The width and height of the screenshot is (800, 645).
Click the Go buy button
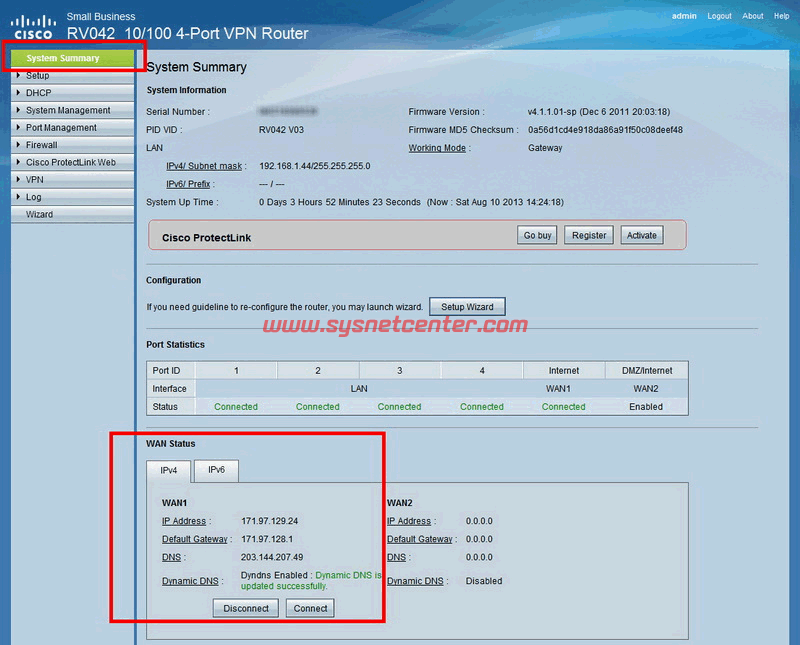click(537, 235)
